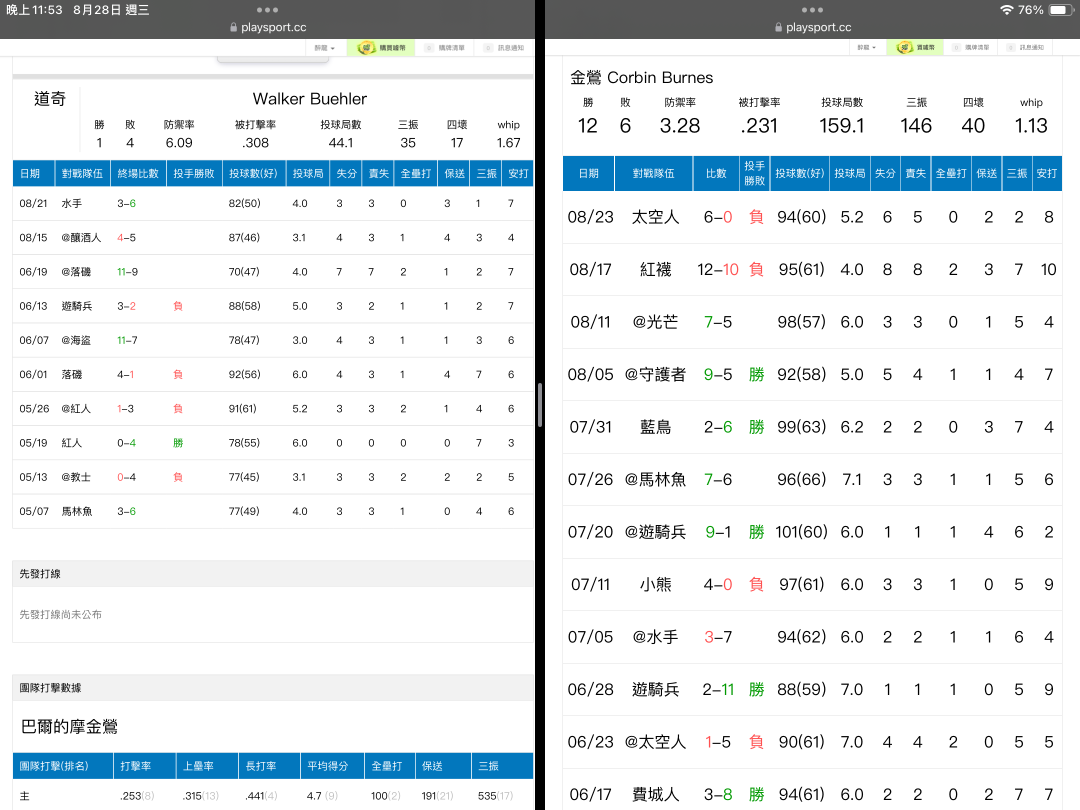Click the 平均得分 column in team batting table
Viewport: 1080px width, 810px height.
333,766
